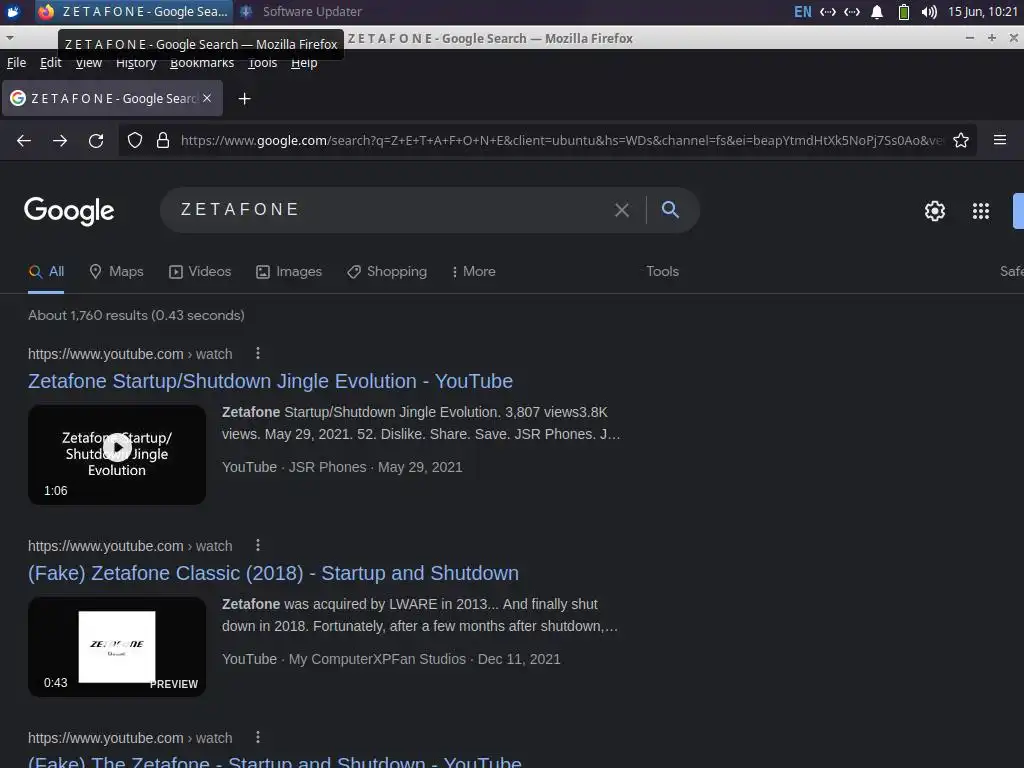
Task: Open a new tab with the plus button
Action: pos(244,99)
